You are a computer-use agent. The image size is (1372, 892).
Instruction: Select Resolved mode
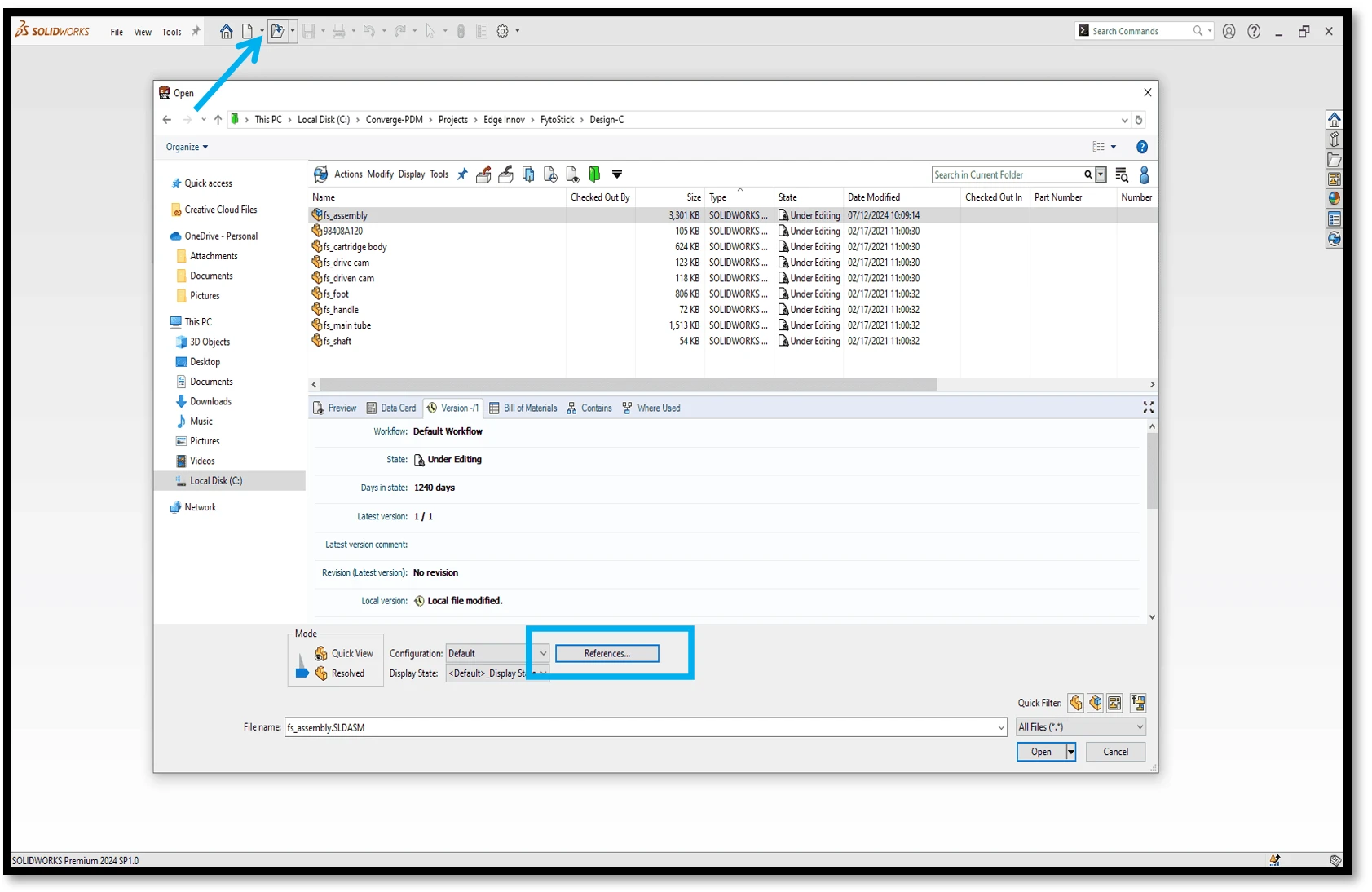coord(347,673)
